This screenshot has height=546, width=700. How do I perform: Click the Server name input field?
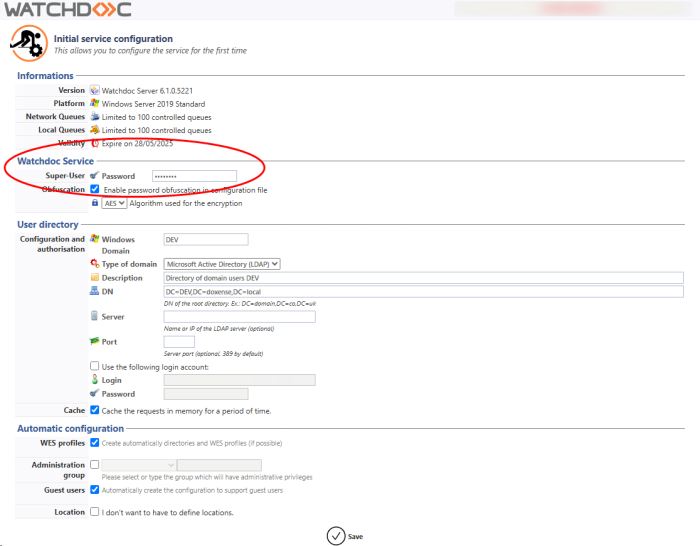[239, 317]
